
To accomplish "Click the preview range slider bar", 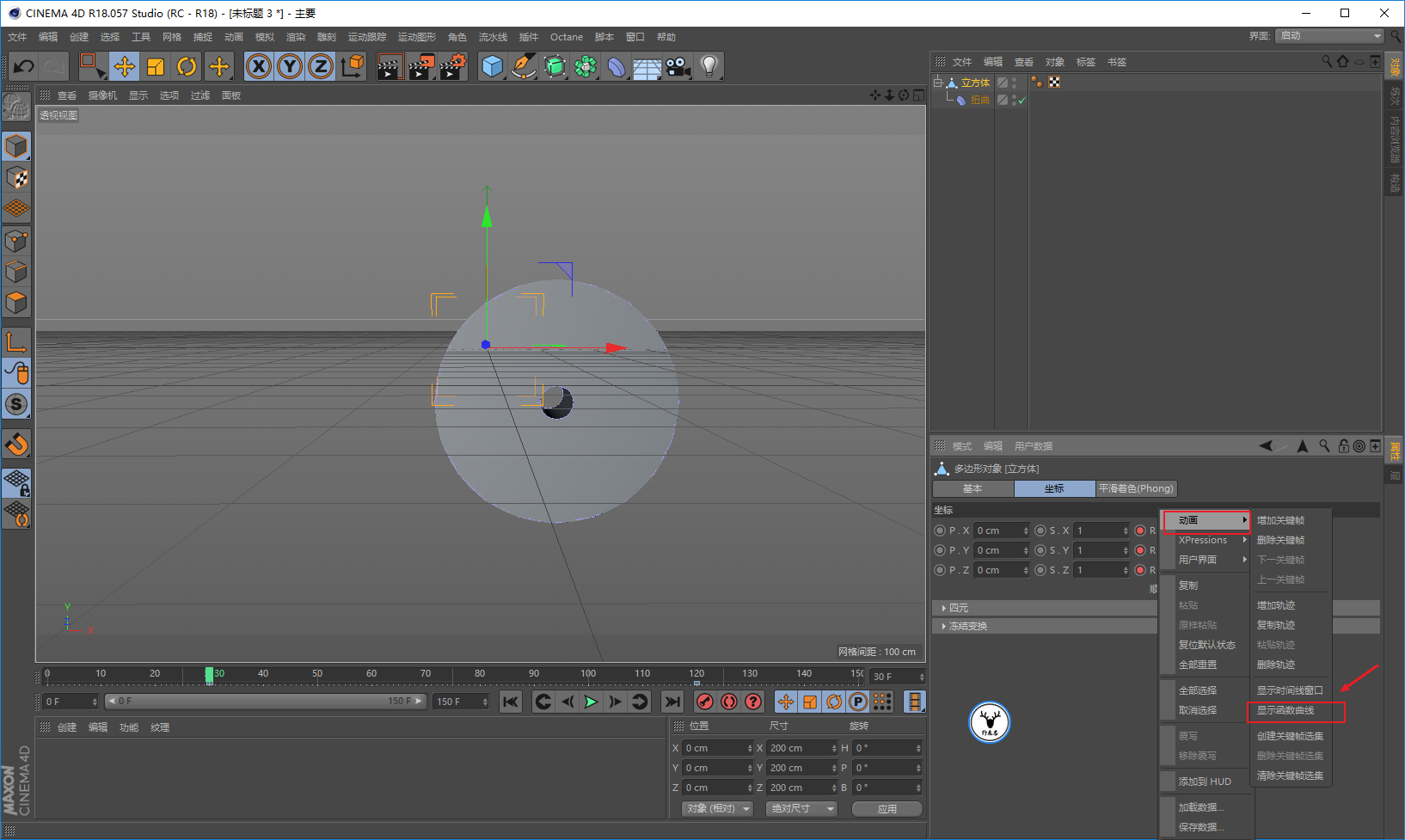I will [x=266, y=702].
